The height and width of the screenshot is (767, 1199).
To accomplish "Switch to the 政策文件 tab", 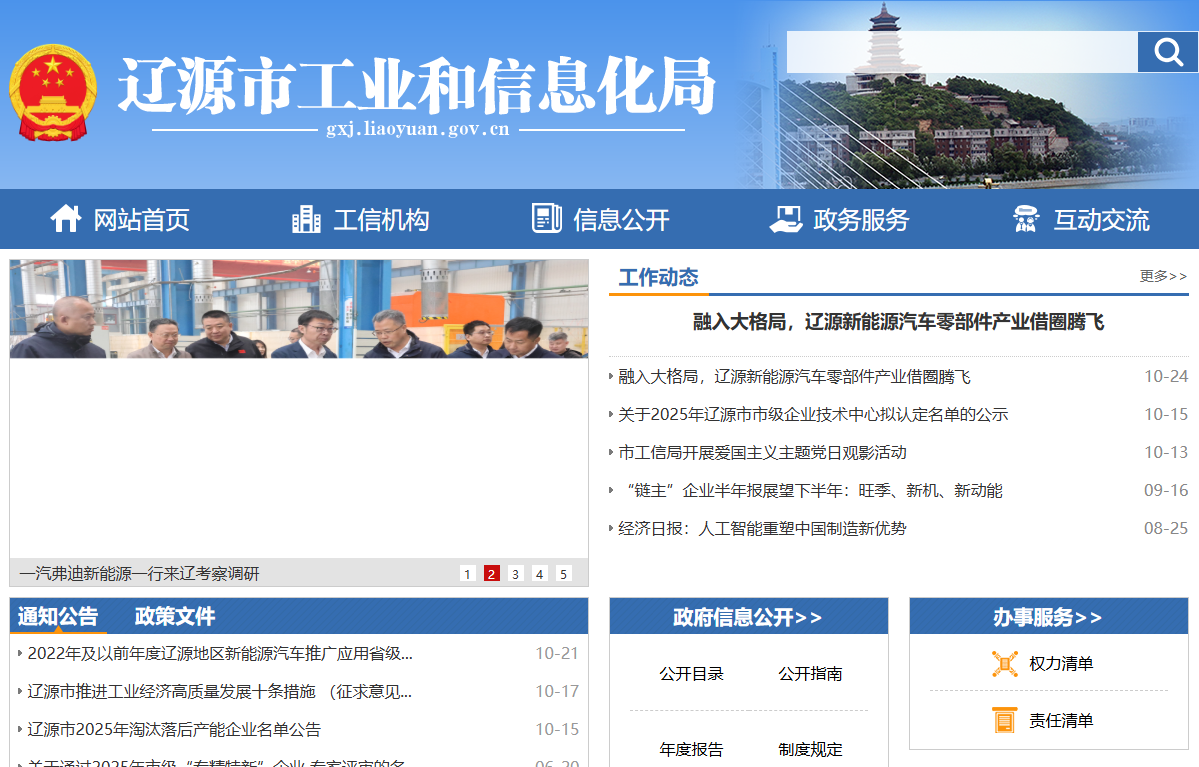I will pos(177,616).
